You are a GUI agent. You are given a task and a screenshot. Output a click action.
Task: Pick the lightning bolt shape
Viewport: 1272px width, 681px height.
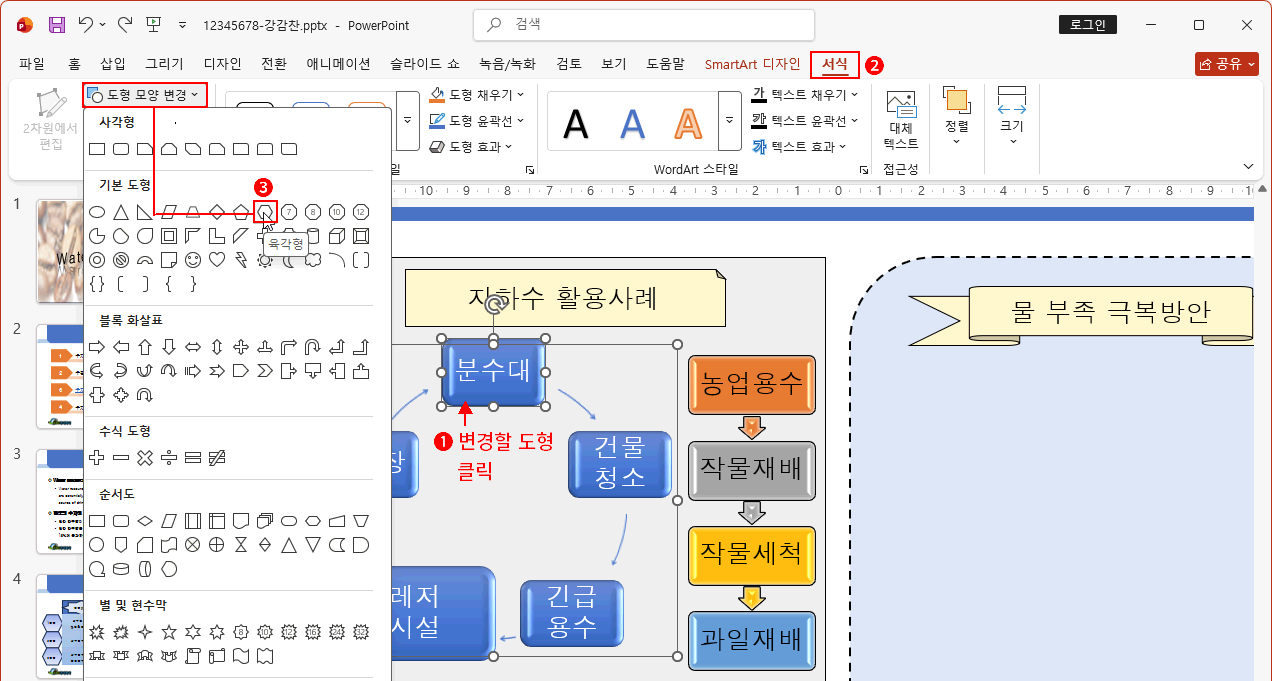[241, 259]
